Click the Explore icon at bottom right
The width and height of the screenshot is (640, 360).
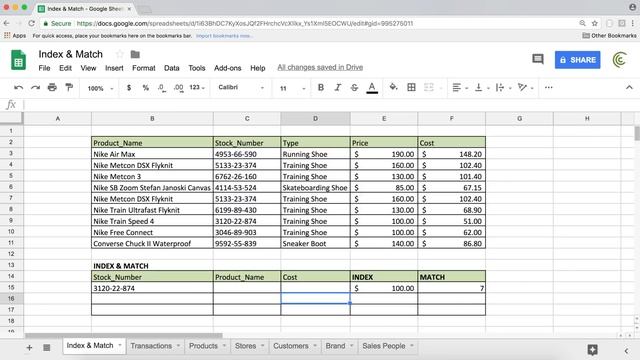pyautogui.click(x=593, y=350)
